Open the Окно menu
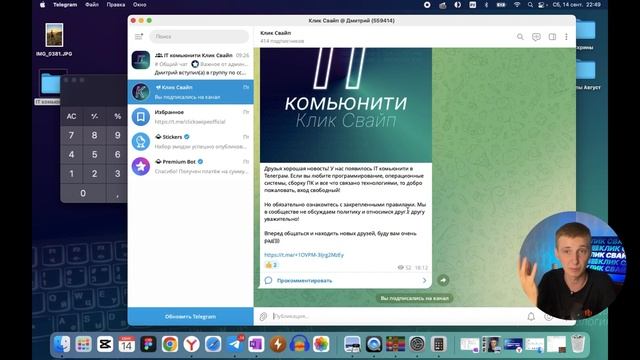Image resolution: width=640 pixels, height=360 pixels. click(139, 5)
